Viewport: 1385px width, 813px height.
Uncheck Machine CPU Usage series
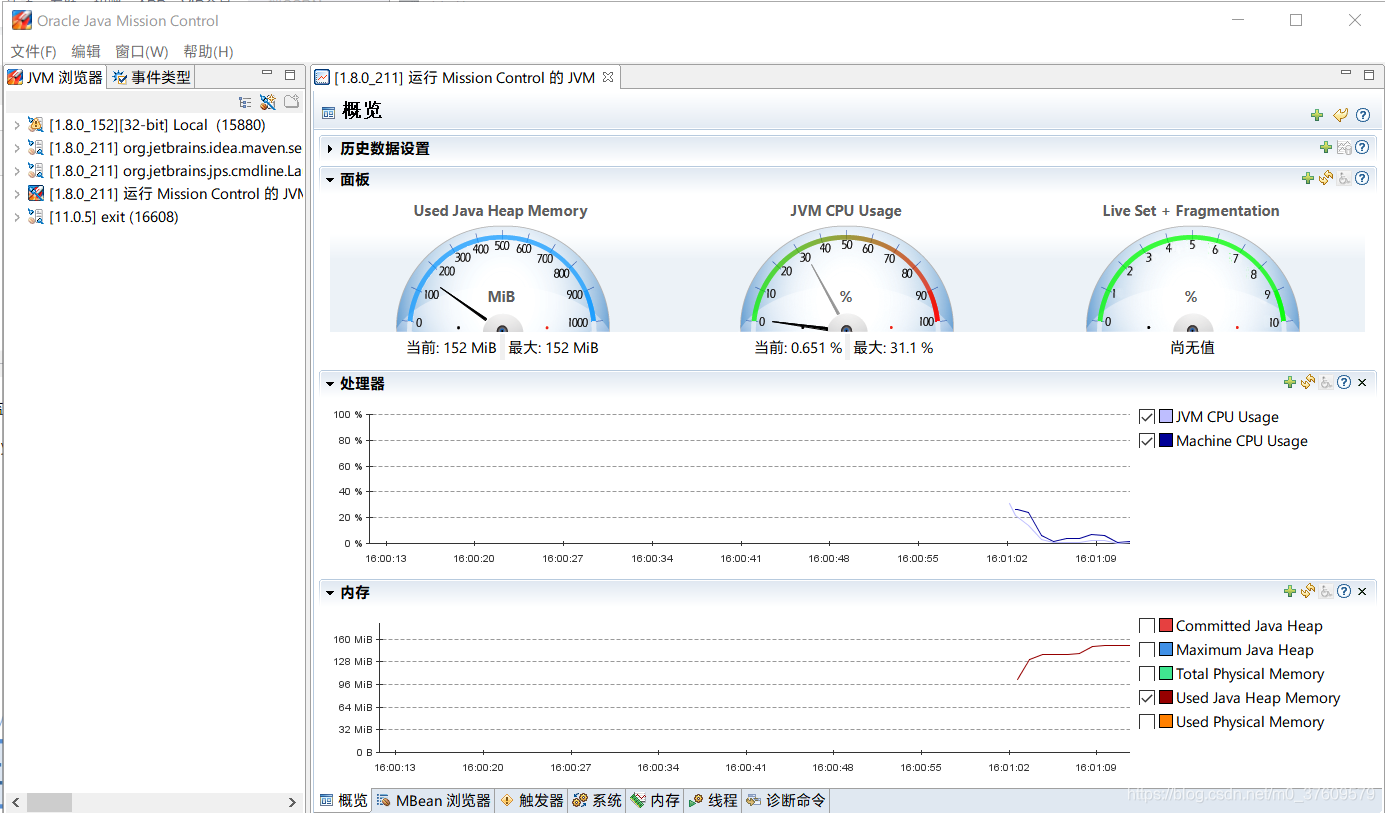point(1147,441)
